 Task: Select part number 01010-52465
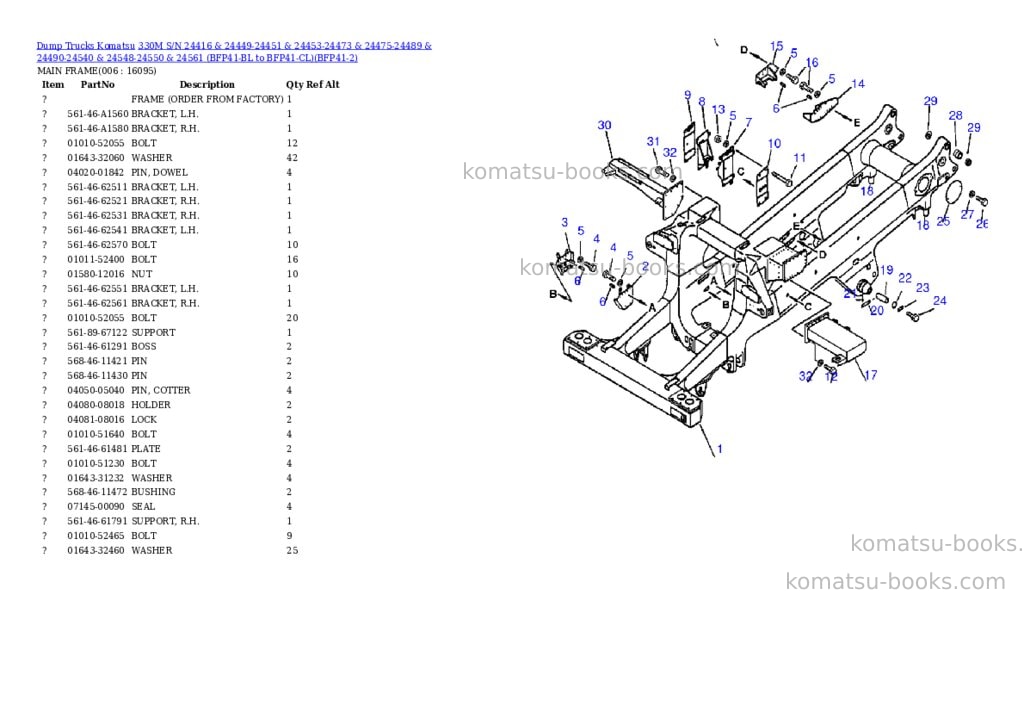95,536
